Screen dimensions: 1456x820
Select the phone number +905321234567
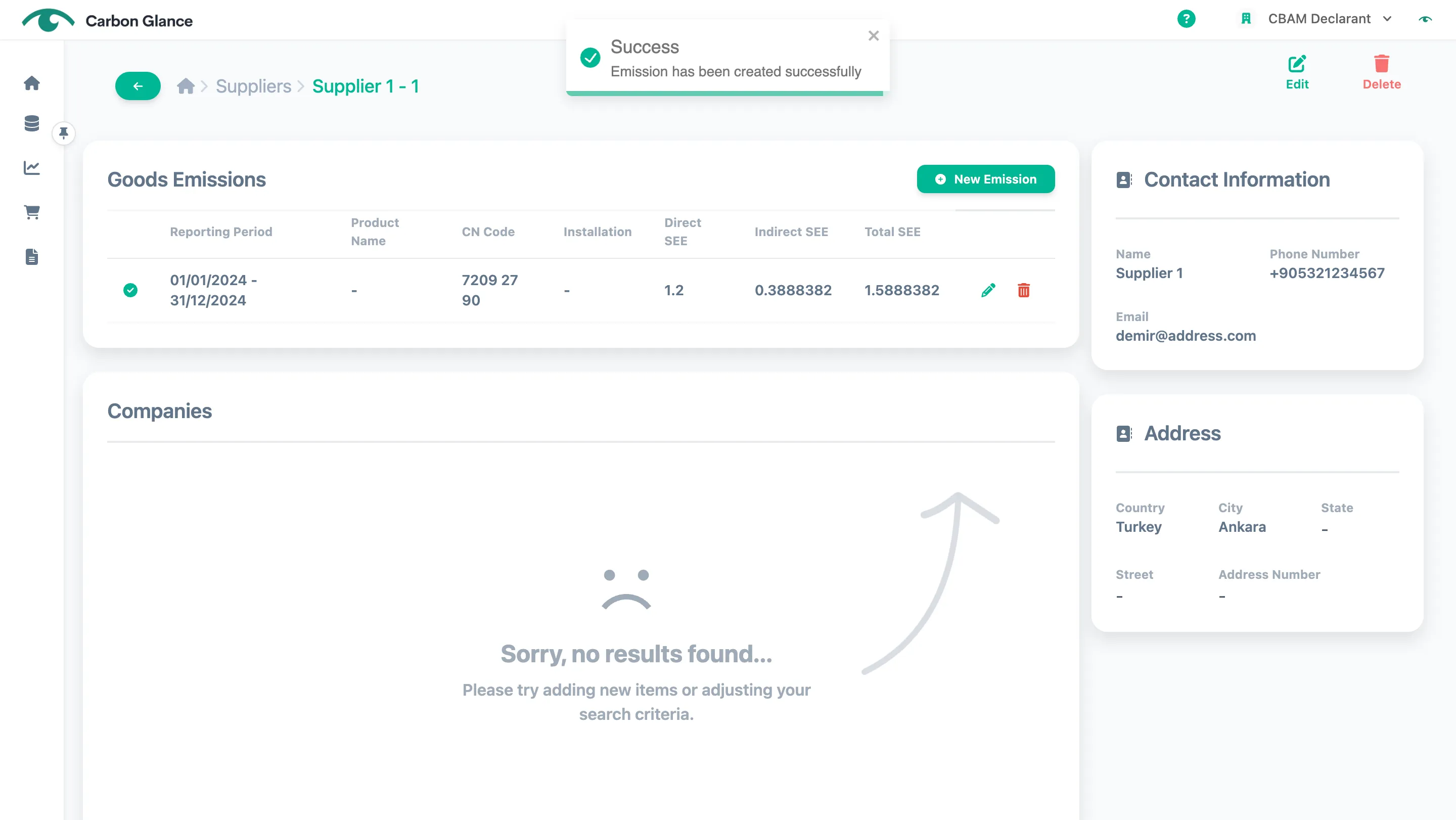coord(1327,273)
